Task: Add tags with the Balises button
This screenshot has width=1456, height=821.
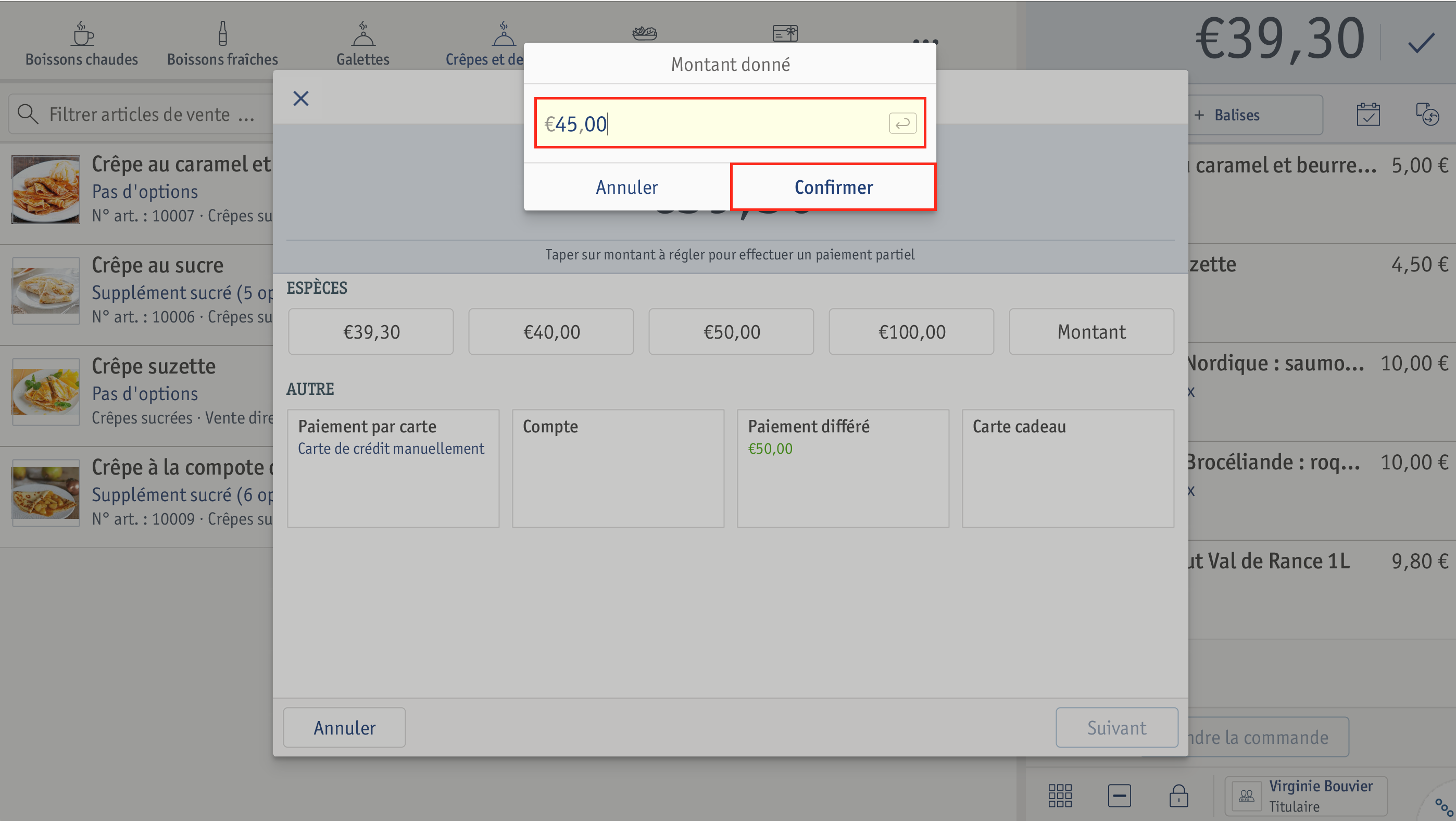Action: pos(1255,115)
